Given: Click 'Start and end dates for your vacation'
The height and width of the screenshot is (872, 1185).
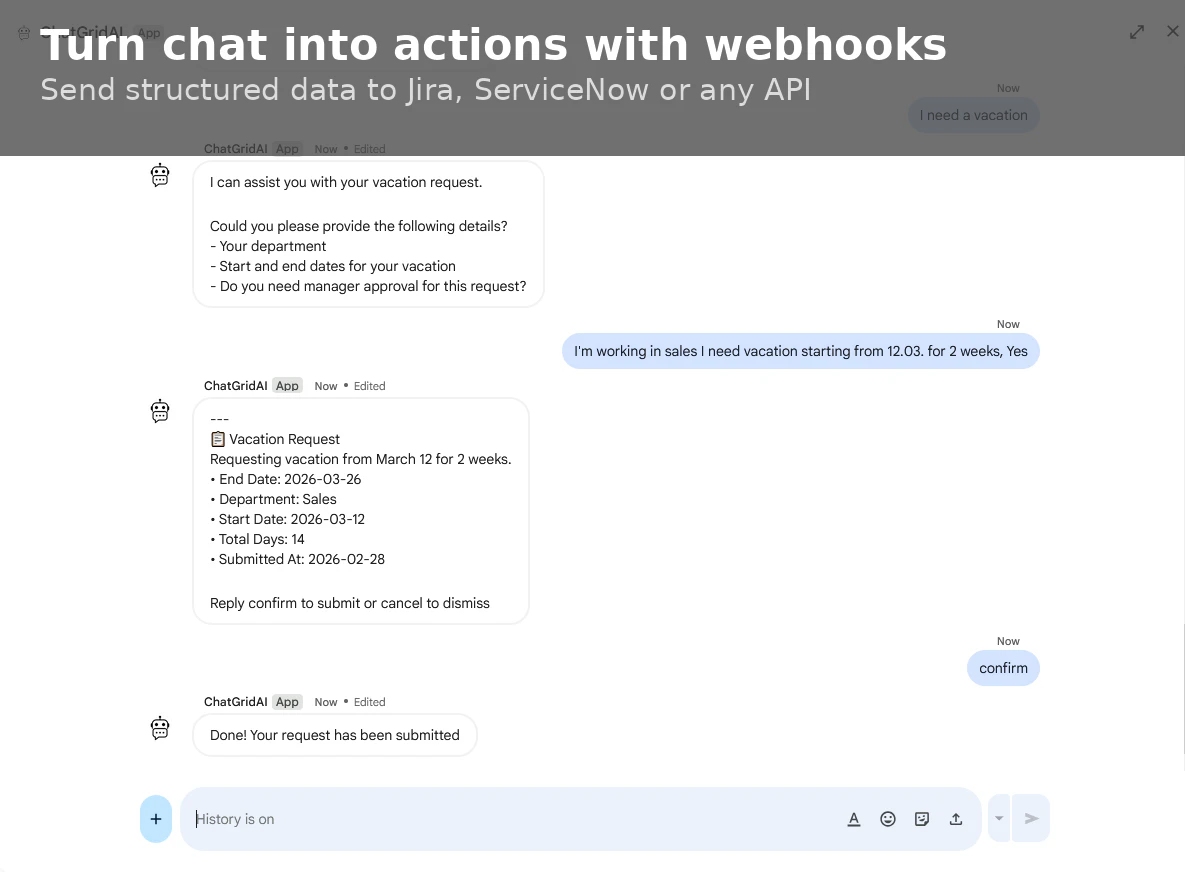Looking at the screenshot, I should (x=333, y=266).
